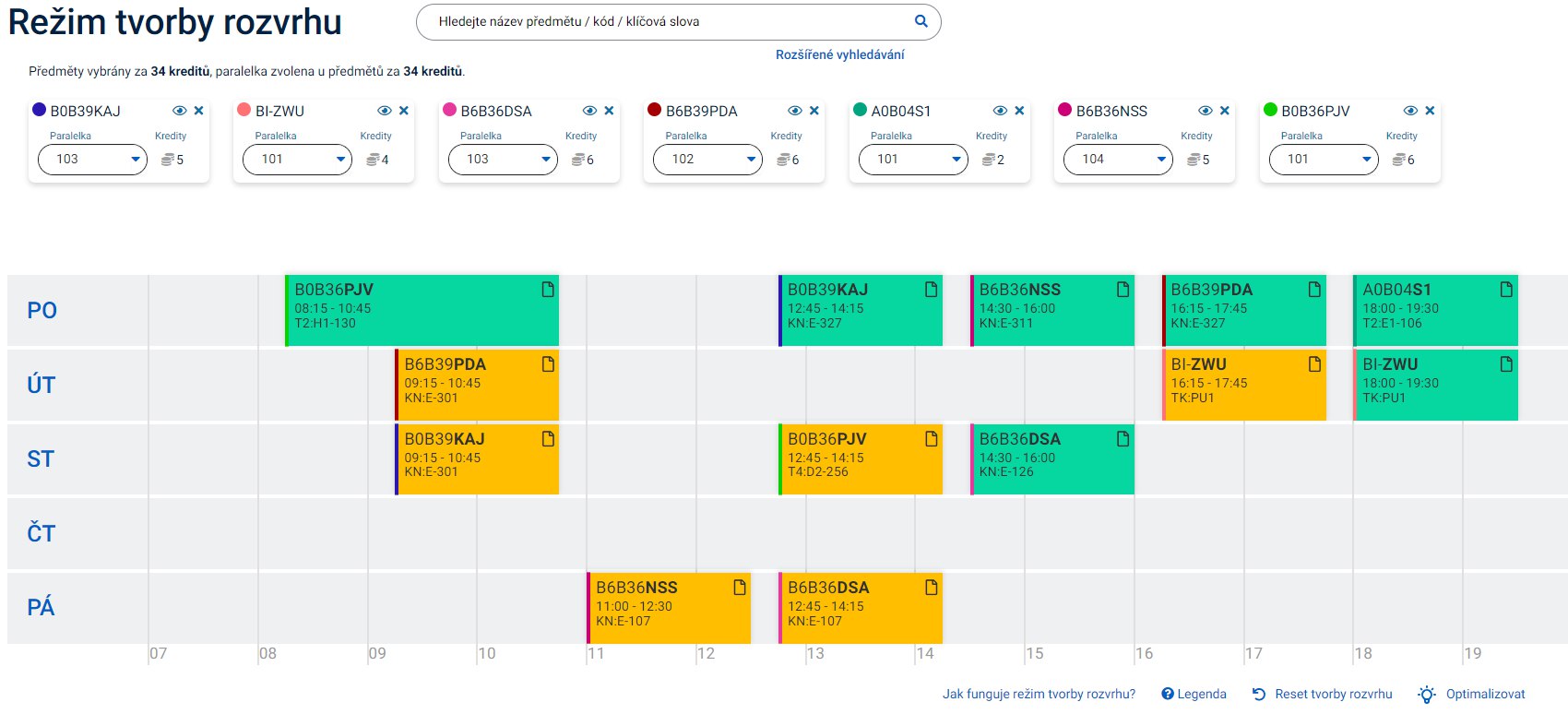Click document icon on Friday B6B36DSA block

931,588
